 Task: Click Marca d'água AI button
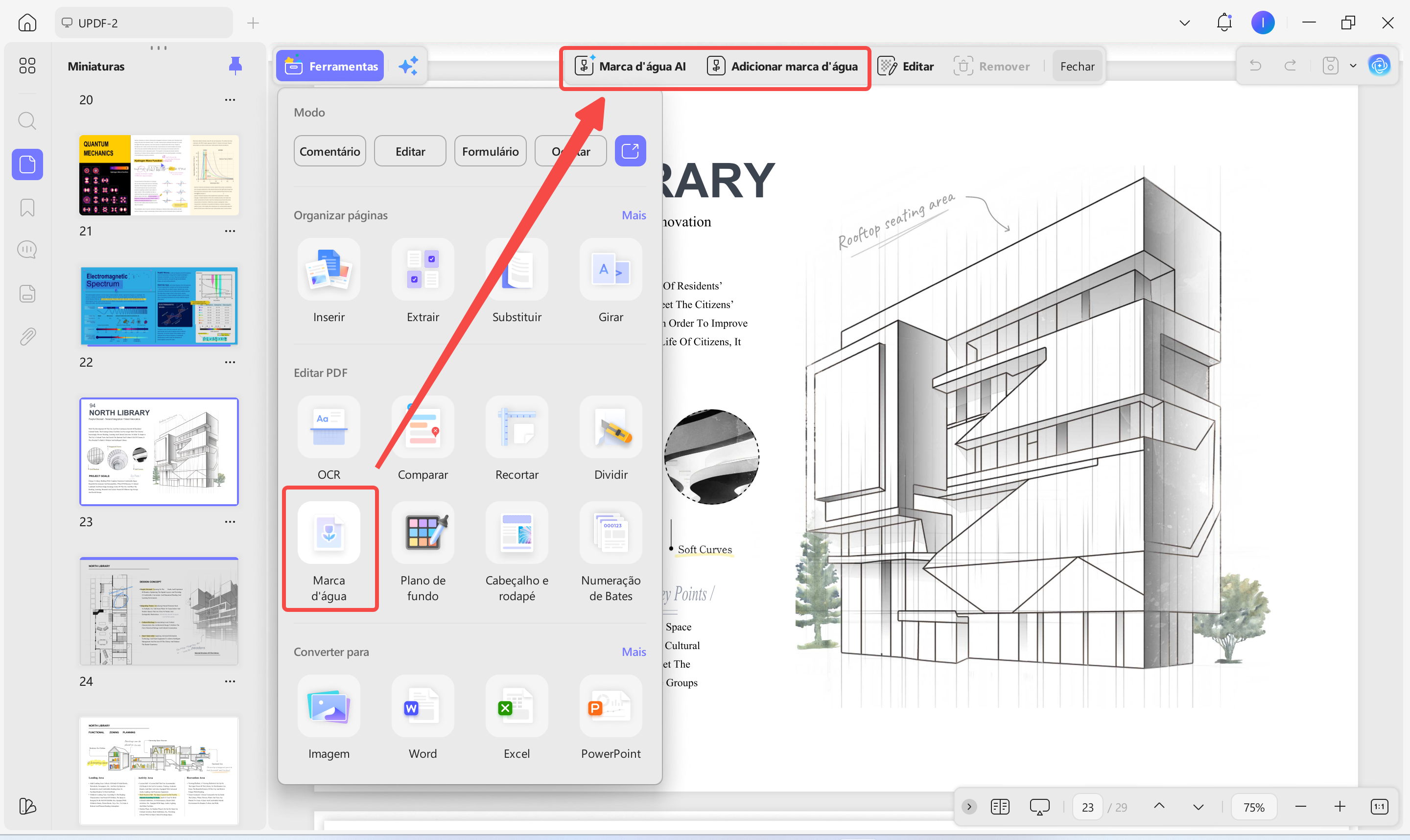coord(630,66)
